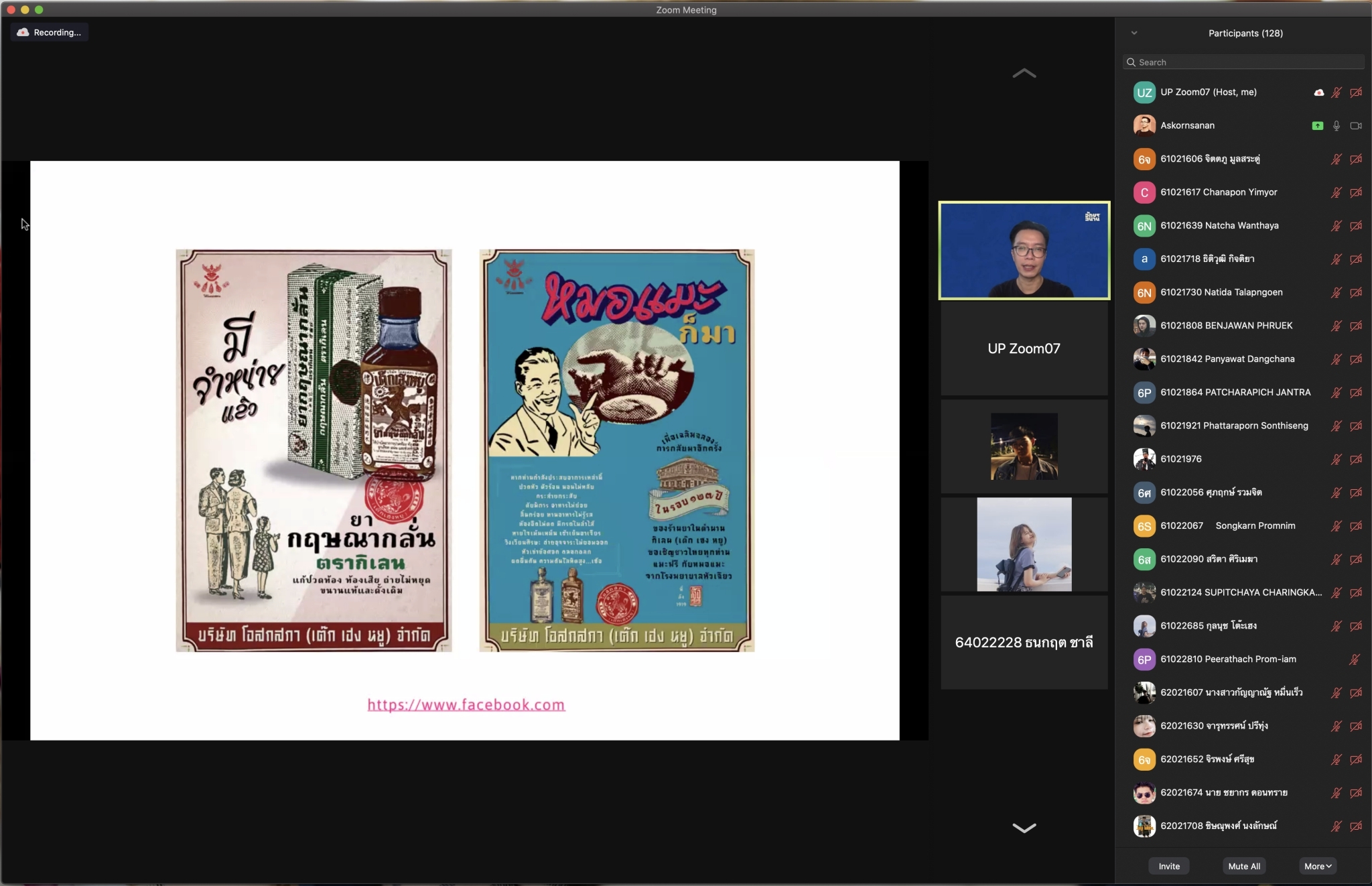Viewport: 1372px width, 886px height.
Task: Click muted mic icon for 61022810 Peerathach Prom-iam
Action: [1355, 659]
